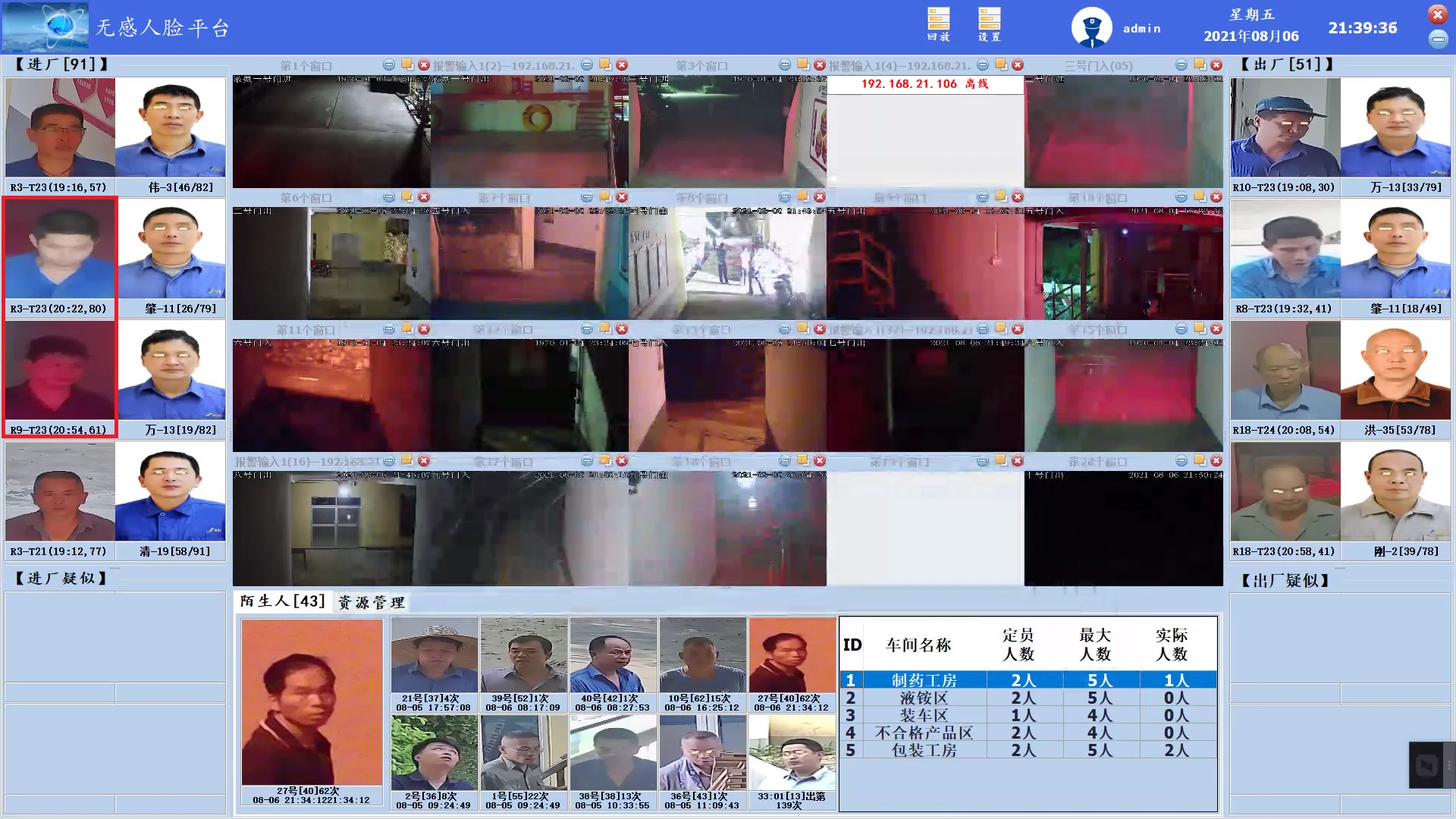This screenshot has height=819, width=1456.
Task: Open stranger thumbnail 21号[37]4次
Action: pyautogui.click(x=435, y=657)
